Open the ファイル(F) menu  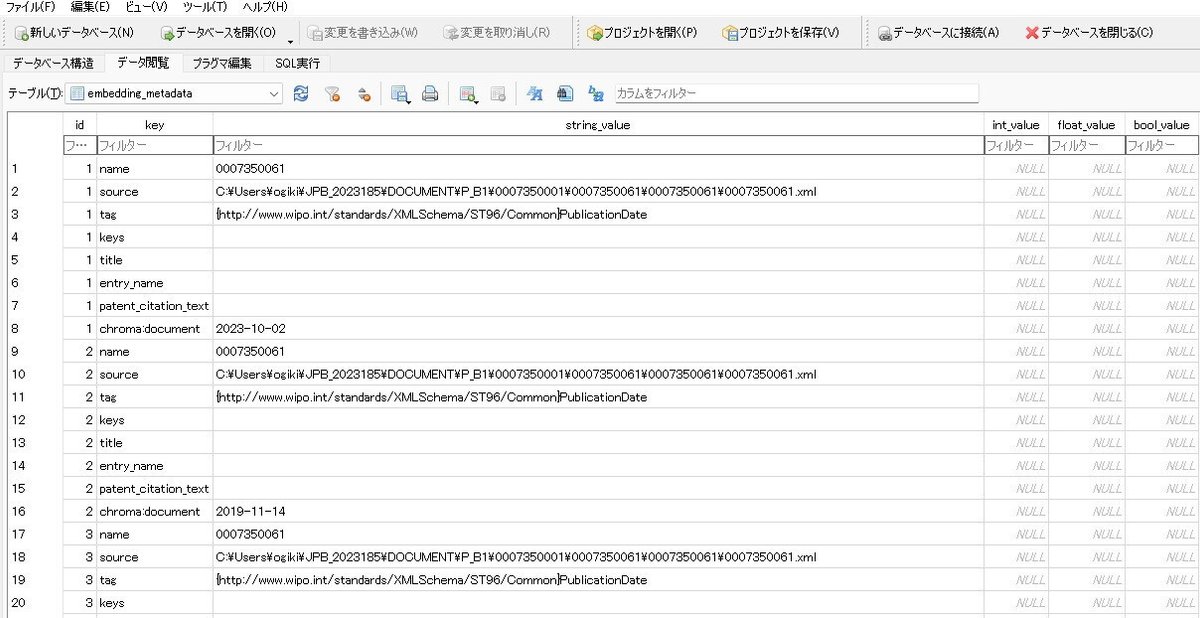point(31,7)
